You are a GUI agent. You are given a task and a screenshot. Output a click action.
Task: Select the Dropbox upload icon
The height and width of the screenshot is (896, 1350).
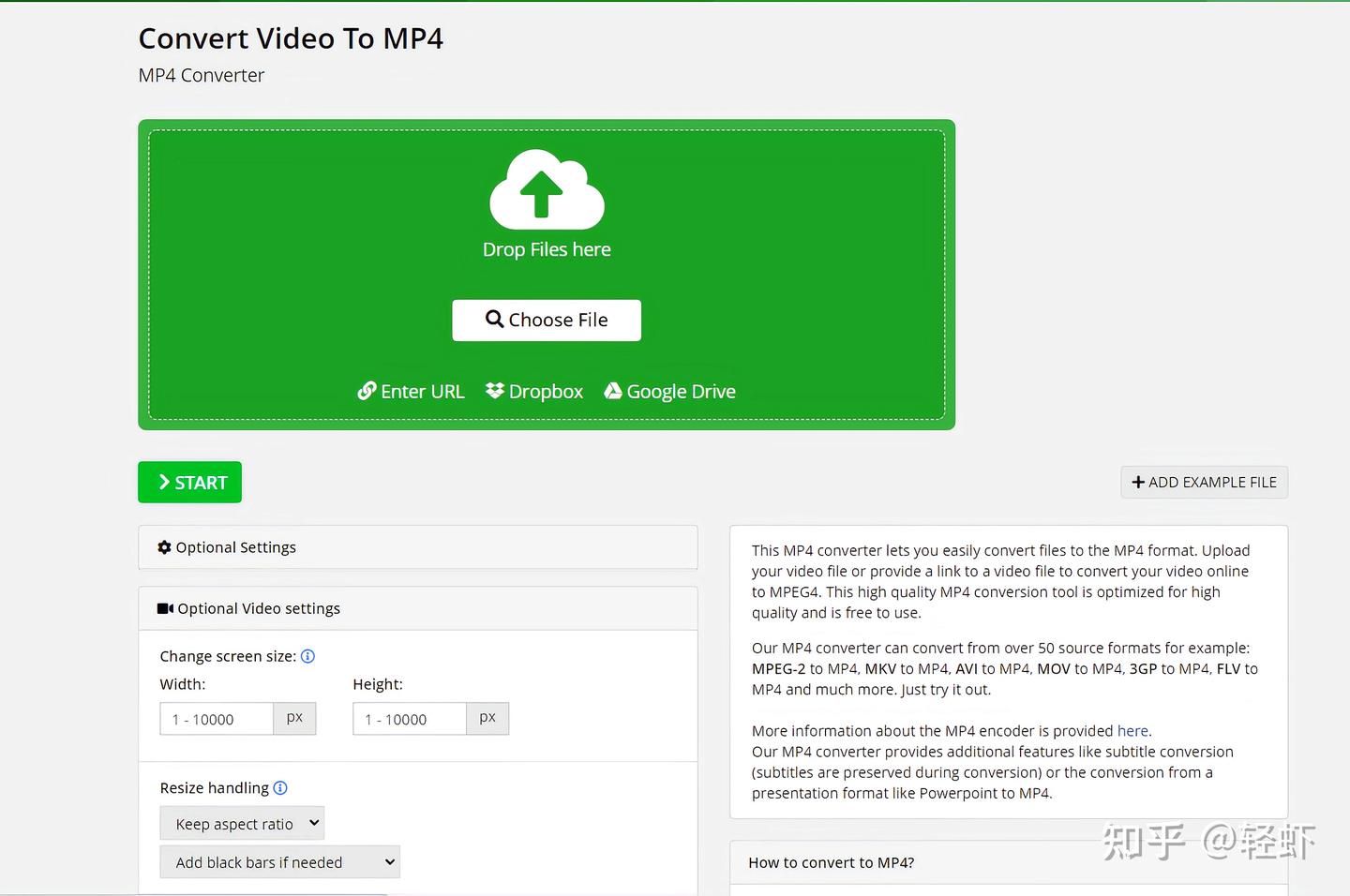494,391
